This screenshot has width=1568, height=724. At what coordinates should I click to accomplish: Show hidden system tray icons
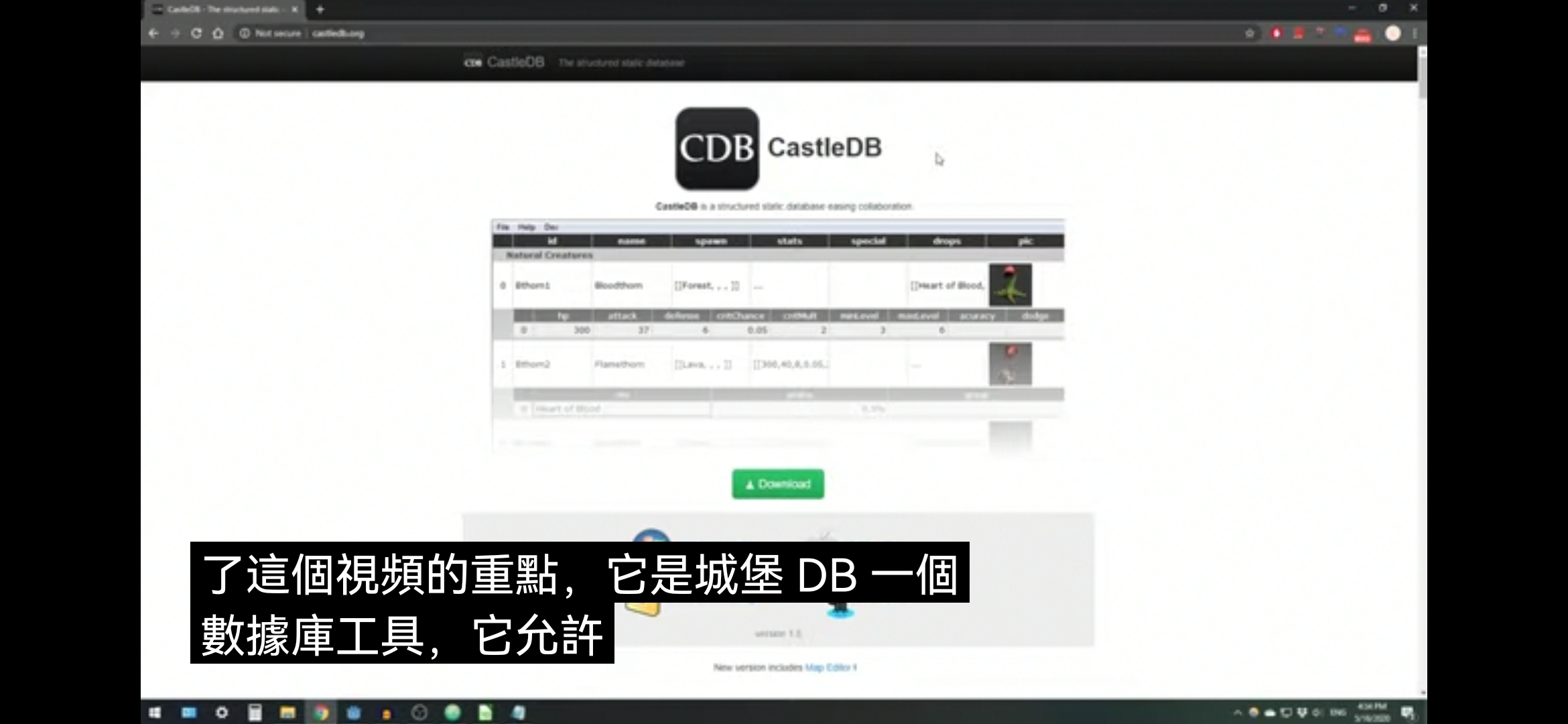point(1237,713)
